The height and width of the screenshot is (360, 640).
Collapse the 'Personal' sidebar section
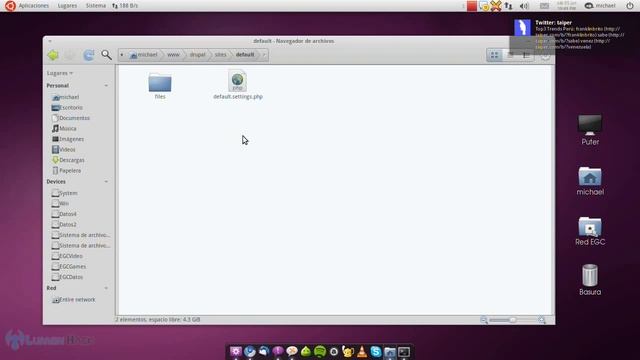tap(106, 86)
